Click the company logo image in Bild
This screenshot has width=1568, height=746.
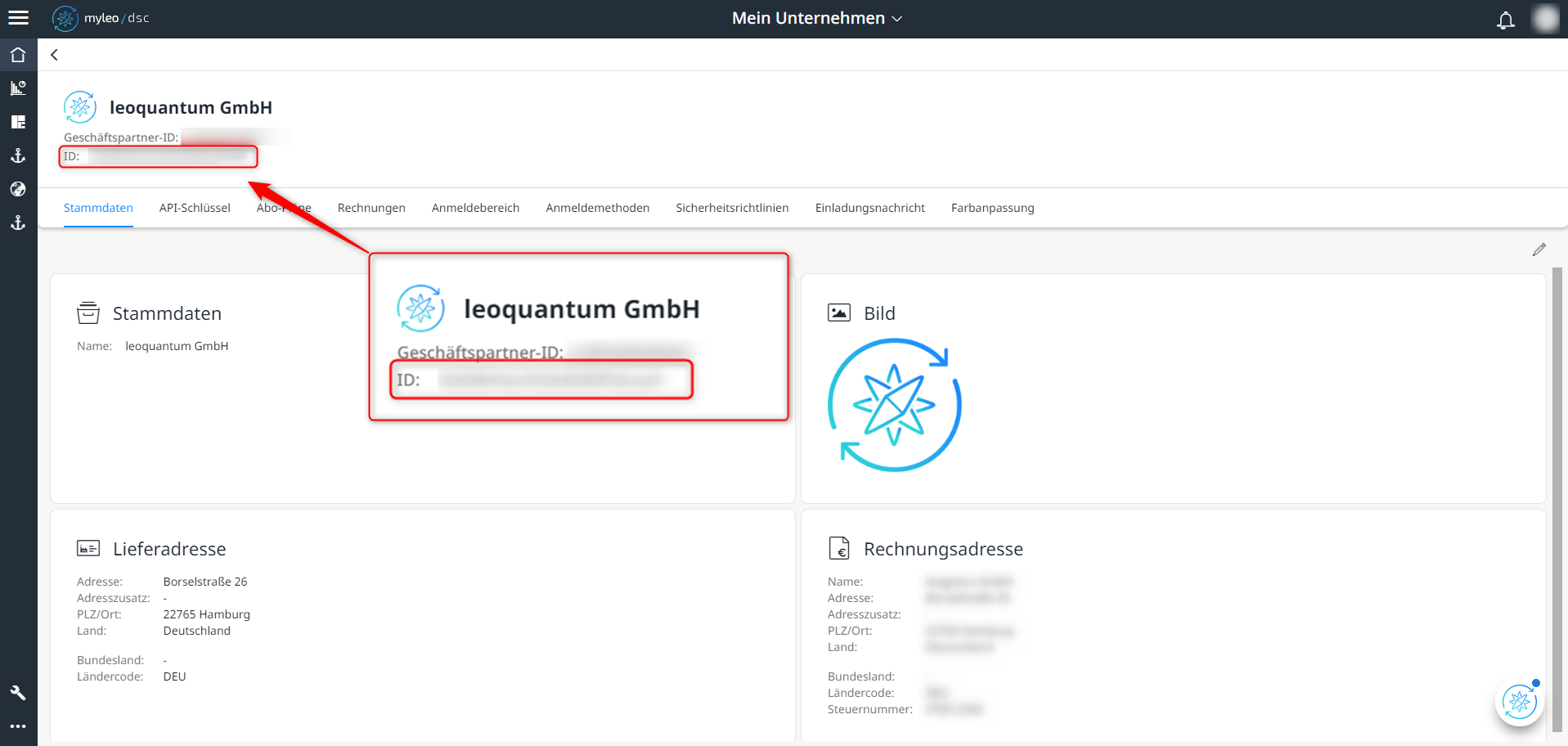(x=895, y=405)
